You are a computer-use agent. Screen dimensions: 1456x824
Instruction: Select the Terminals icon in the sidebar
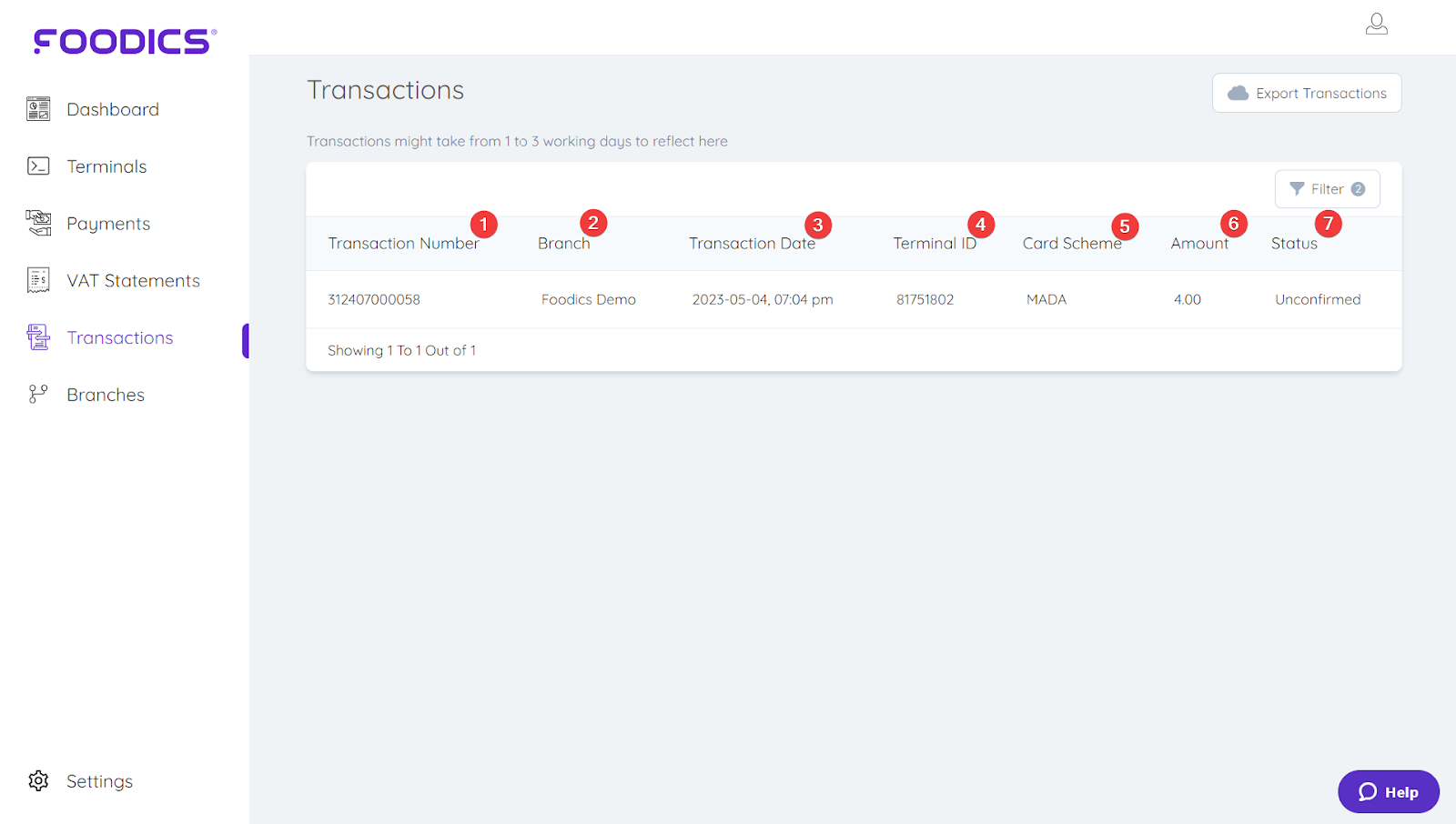point(37,166)
